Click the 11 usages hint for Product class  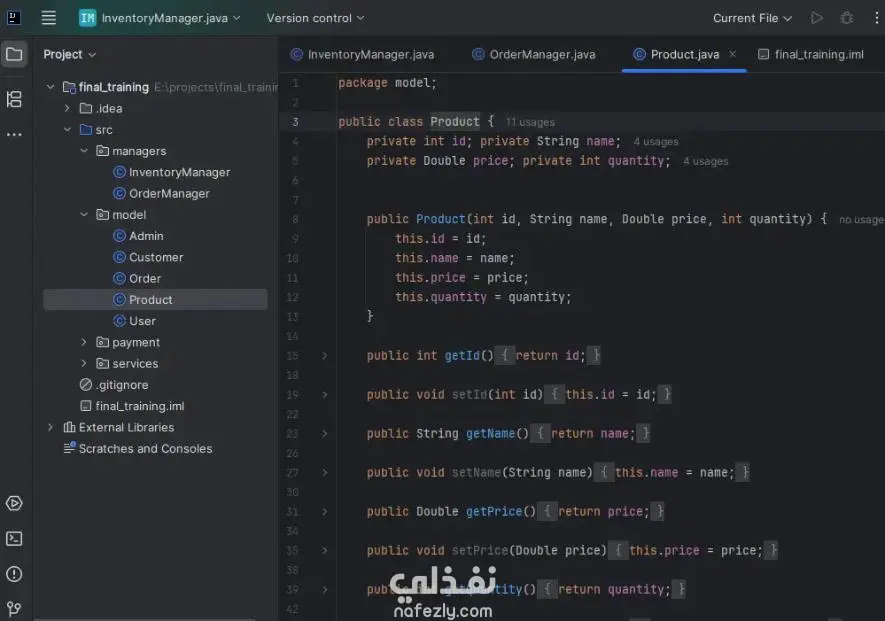click(530, 123)
